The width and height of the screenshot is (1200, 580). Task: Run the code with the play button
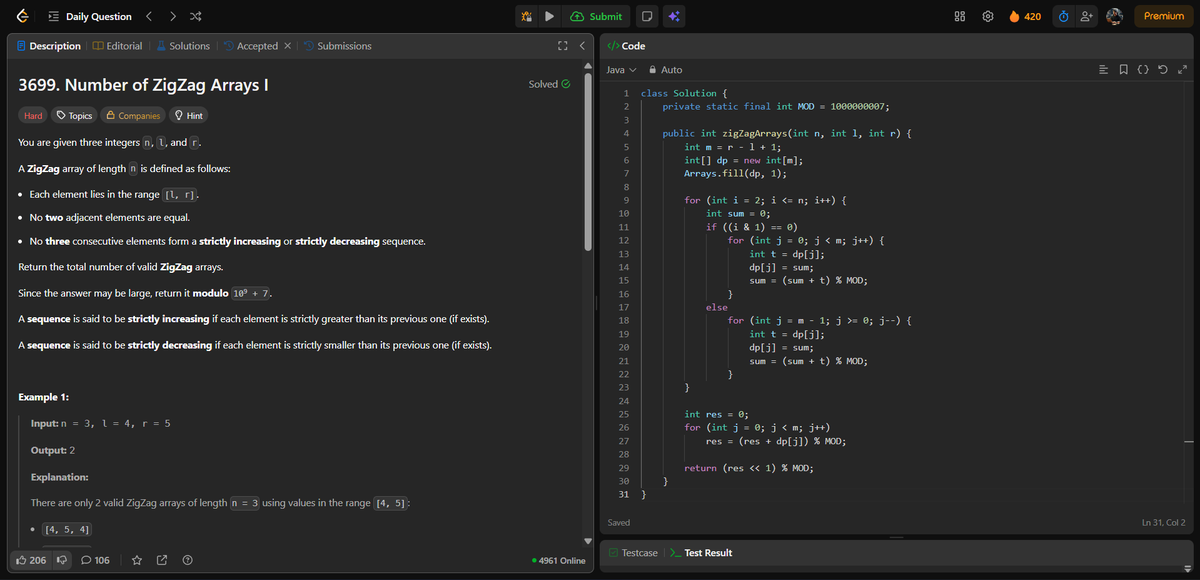click(550, 16)
